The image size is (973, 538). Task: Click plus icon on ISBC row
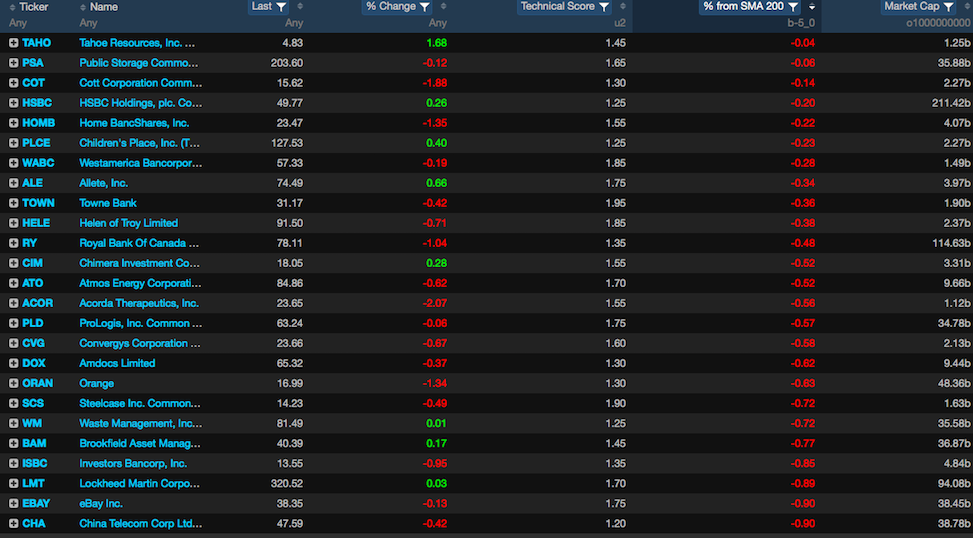tap(13, 464)
